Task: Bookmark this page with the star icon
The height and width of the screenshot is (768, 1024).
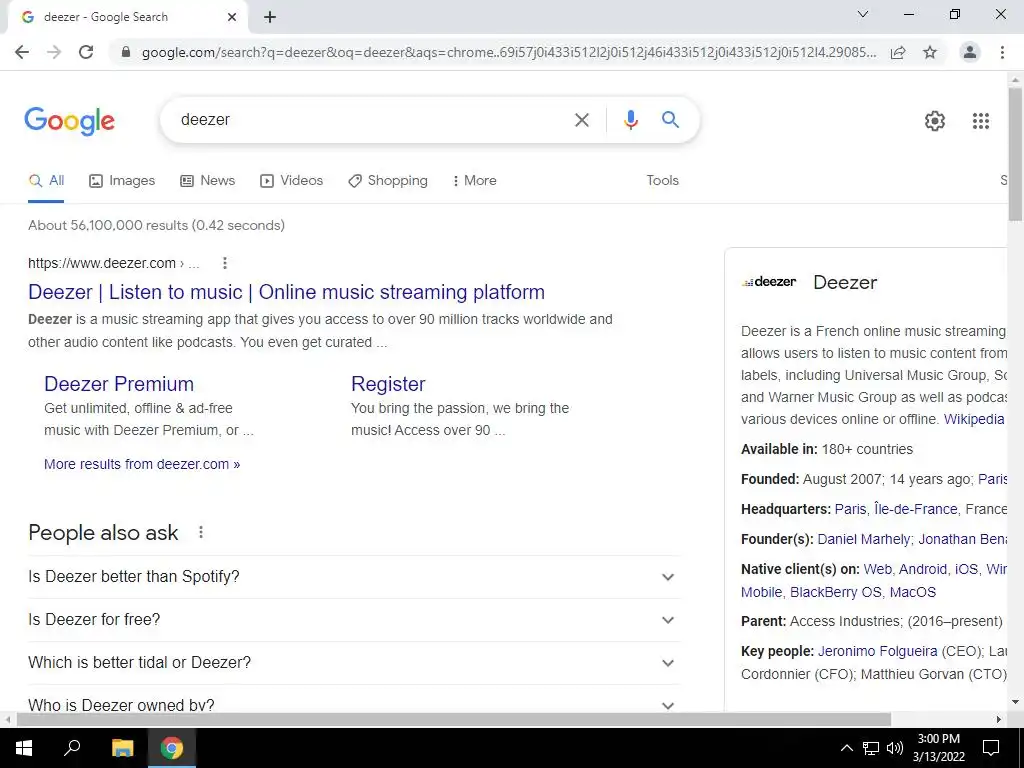Action: [x=930, y=52]
